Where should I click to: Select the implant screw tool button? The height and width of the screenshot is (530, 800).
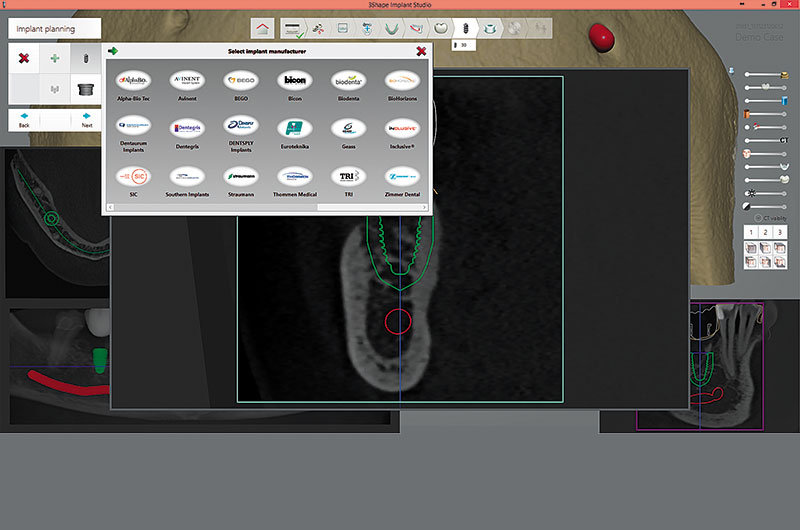[x=86, y=58]
